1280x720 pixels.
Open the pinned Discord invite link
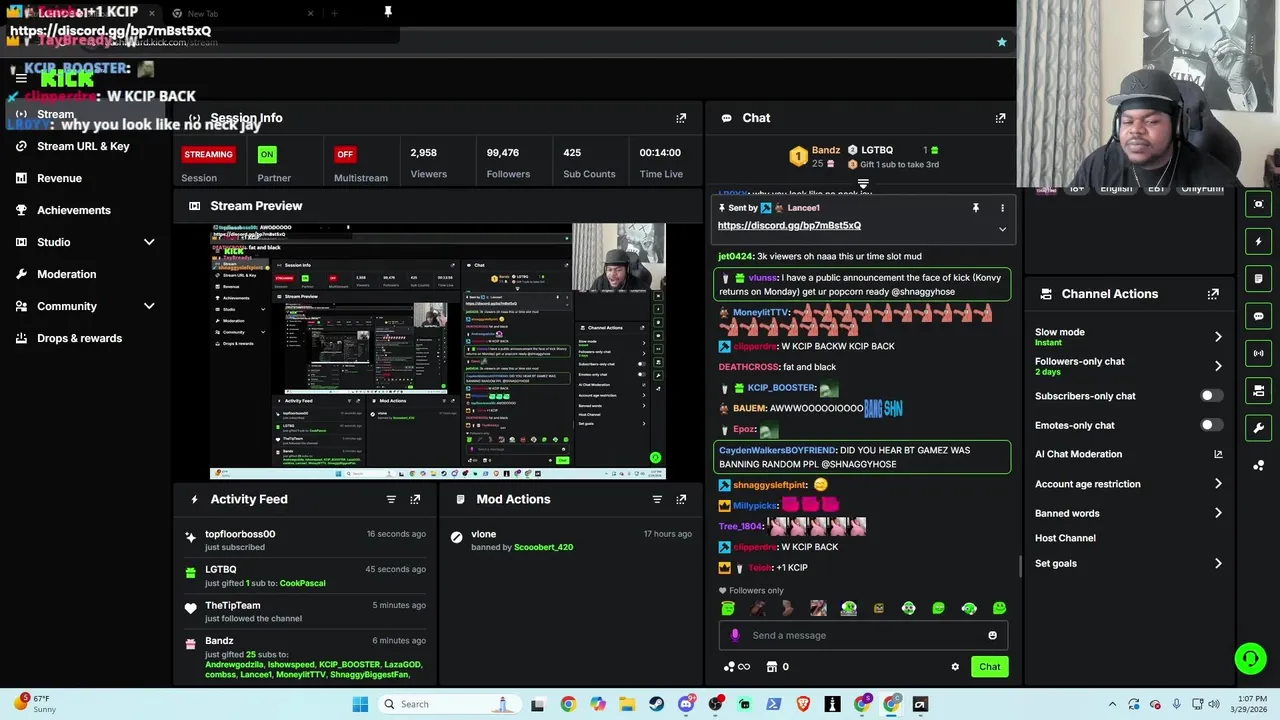(x=789, y=225)
